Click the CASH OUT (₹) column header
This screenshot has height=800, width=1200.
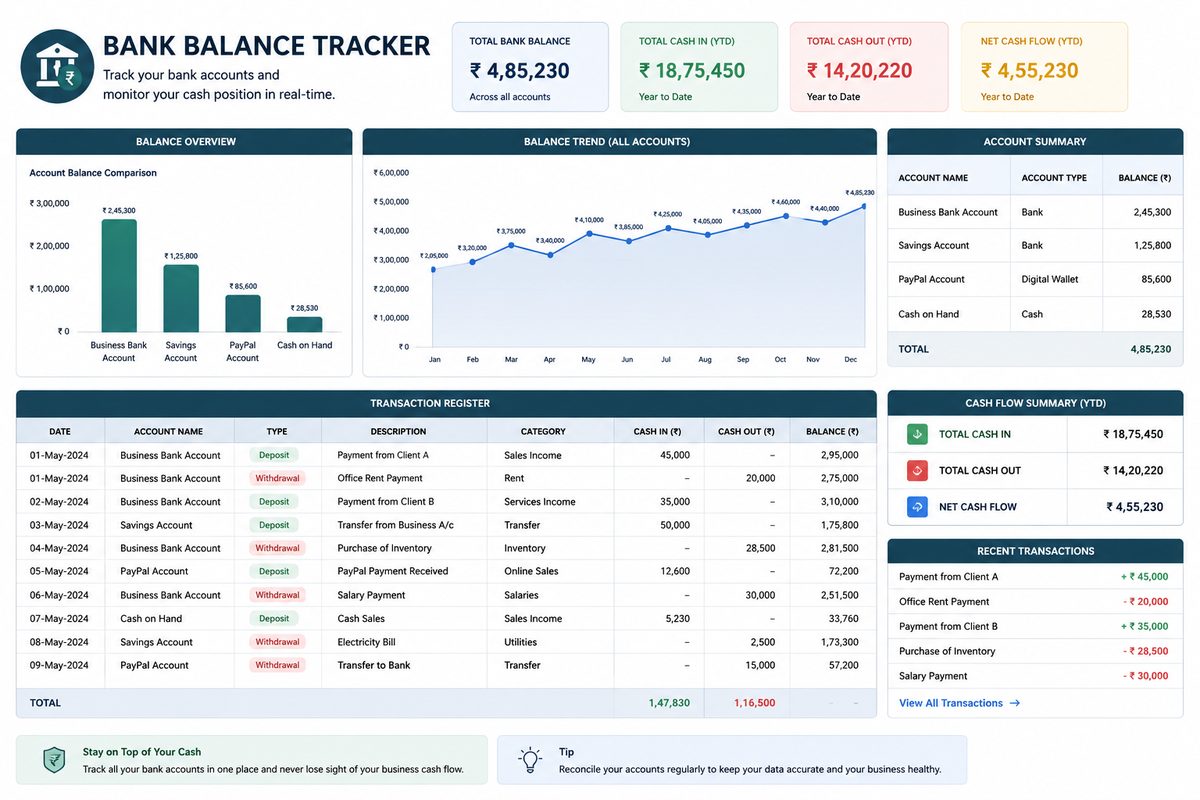(746, 432)
